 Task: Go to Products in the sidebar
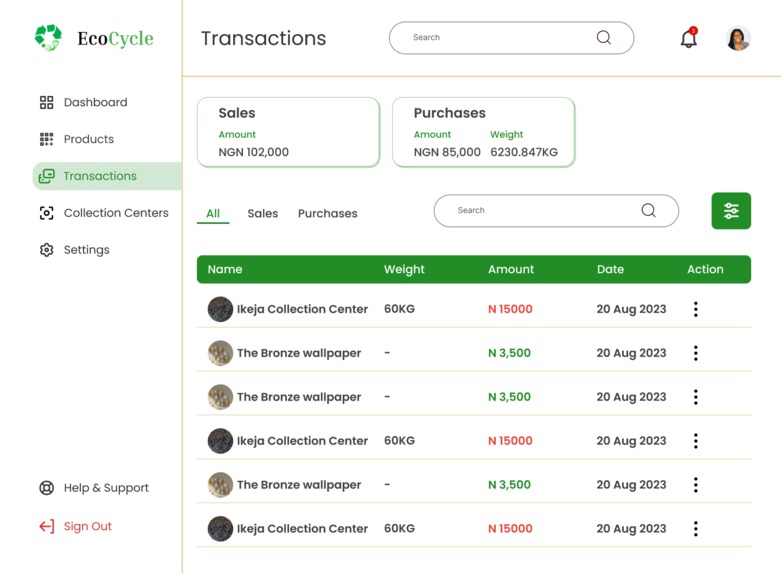point(77,139)
